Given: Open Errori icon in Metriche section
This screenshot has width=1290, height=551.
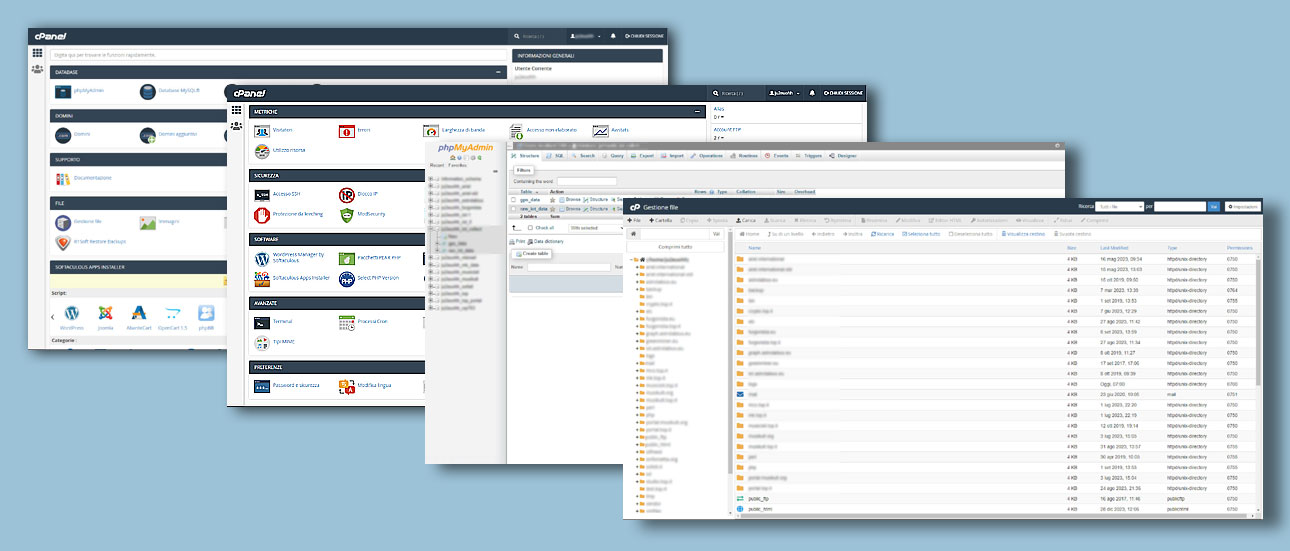Looking at the screenshot, I should 347,131.
